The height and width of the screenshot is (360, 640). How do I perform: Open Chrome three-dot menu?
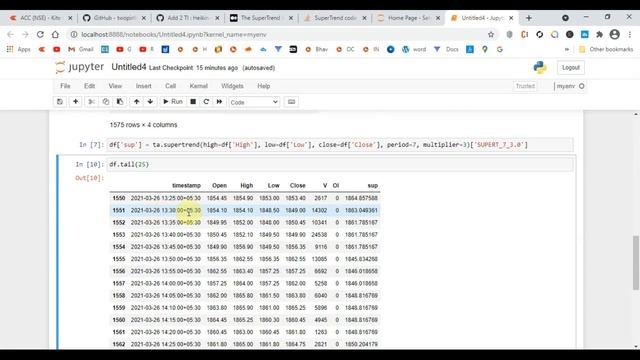click(x=630, y=35)
